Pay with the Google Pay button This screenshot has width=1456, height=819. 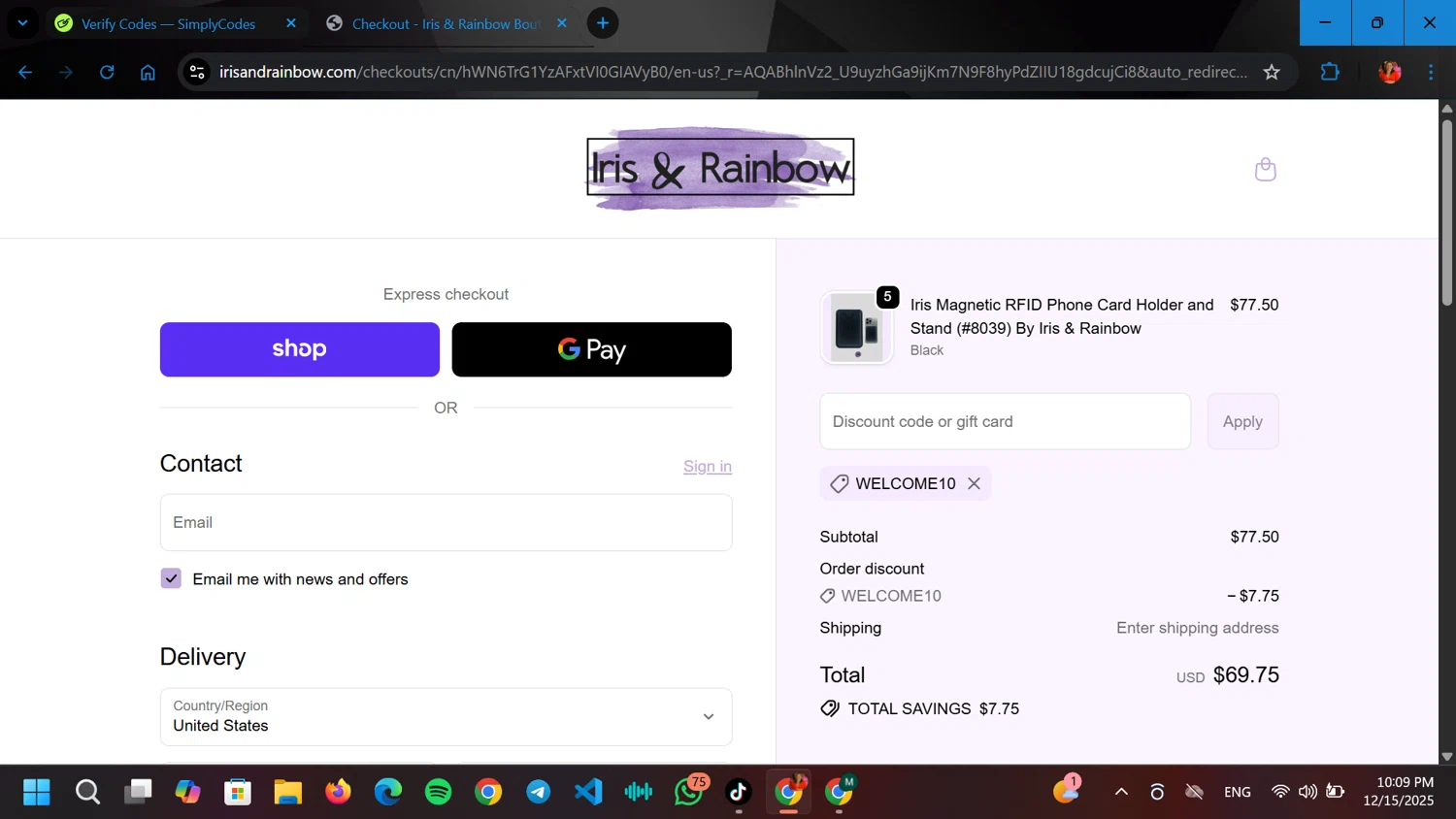point(591,349)
